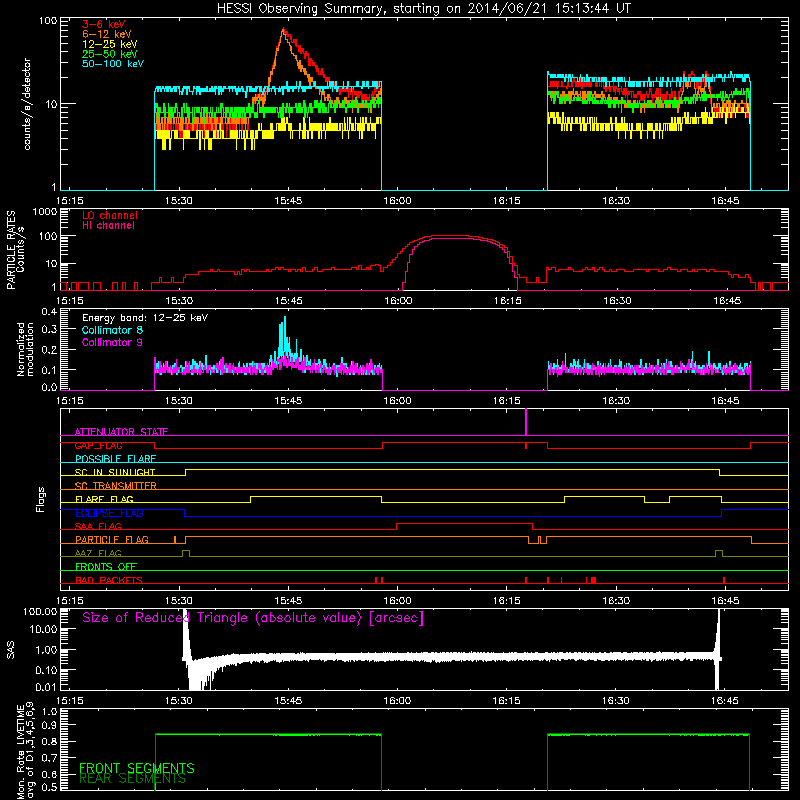Click the HESSI Observing Summary title text
800x800 pixels.
click(424, 9)
